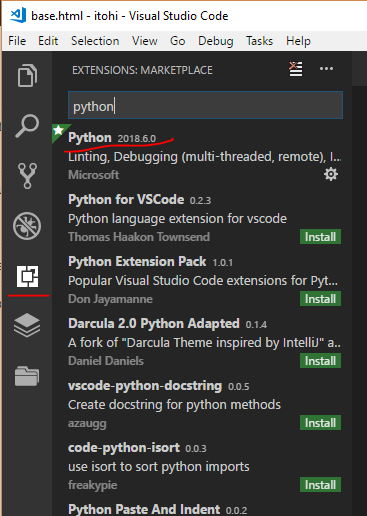Open the Explorer files view
This screenshot has width=367, height=516.
pos(27,75)
